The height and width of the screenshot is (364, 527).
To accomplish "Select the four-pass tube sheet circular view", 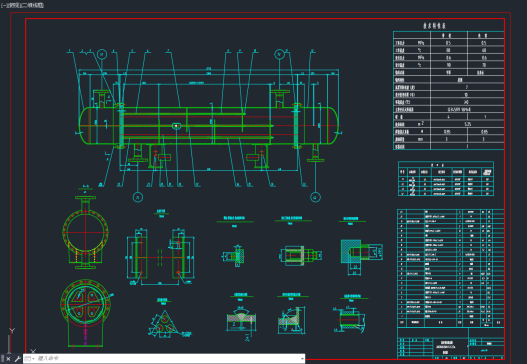I will coord(85,304).
